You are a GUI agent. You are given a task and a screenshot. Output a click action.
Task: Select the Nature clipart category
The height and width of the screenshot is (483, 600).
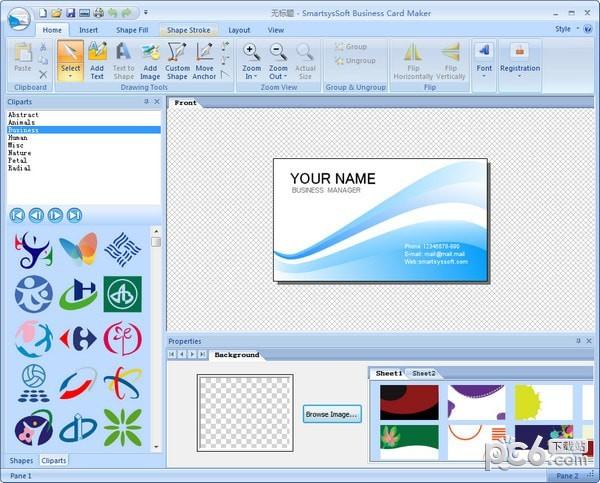tap(20, 153)
